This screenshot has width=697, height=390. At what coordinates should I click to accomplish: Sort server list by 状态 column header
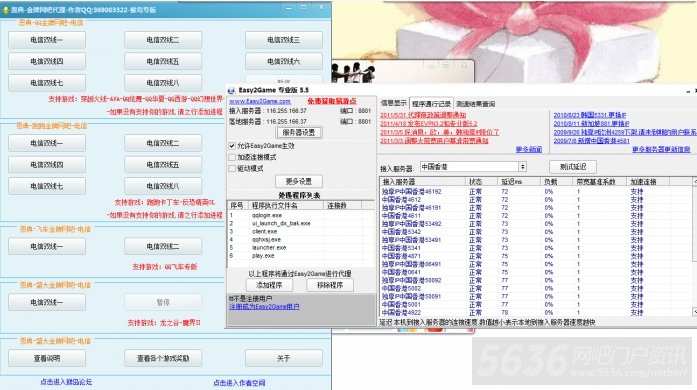(x=481, y=181)
